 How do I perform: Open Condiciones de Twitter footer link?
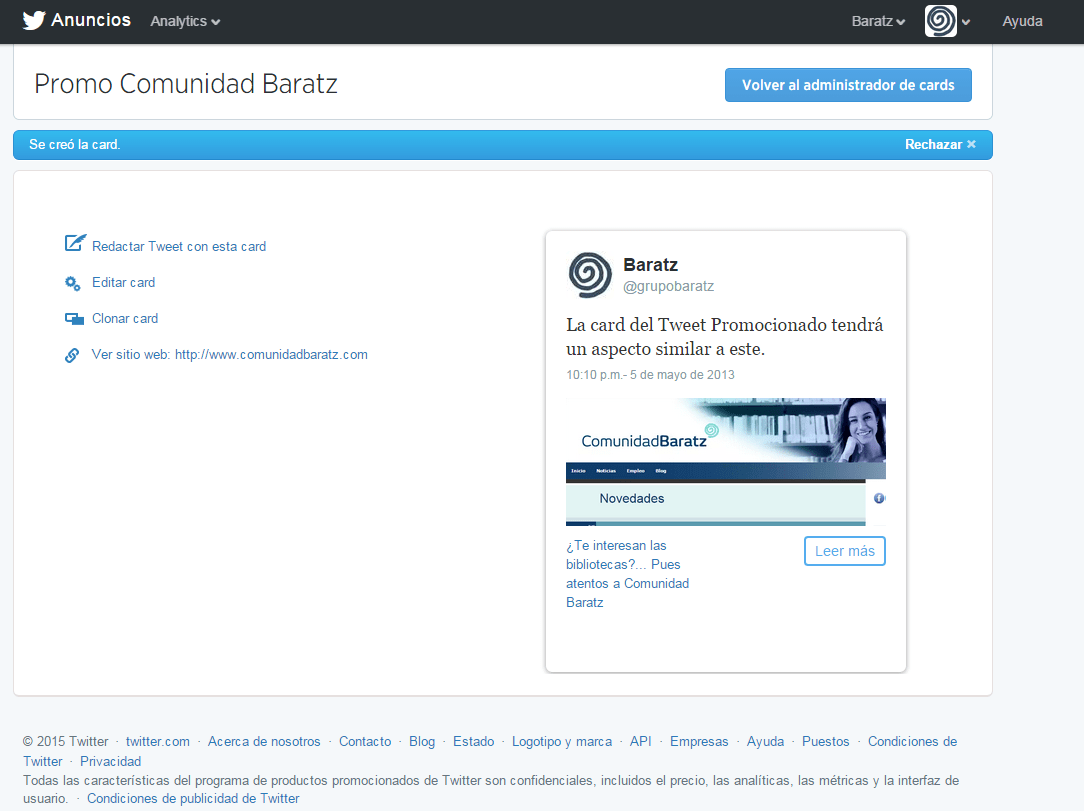913,741
